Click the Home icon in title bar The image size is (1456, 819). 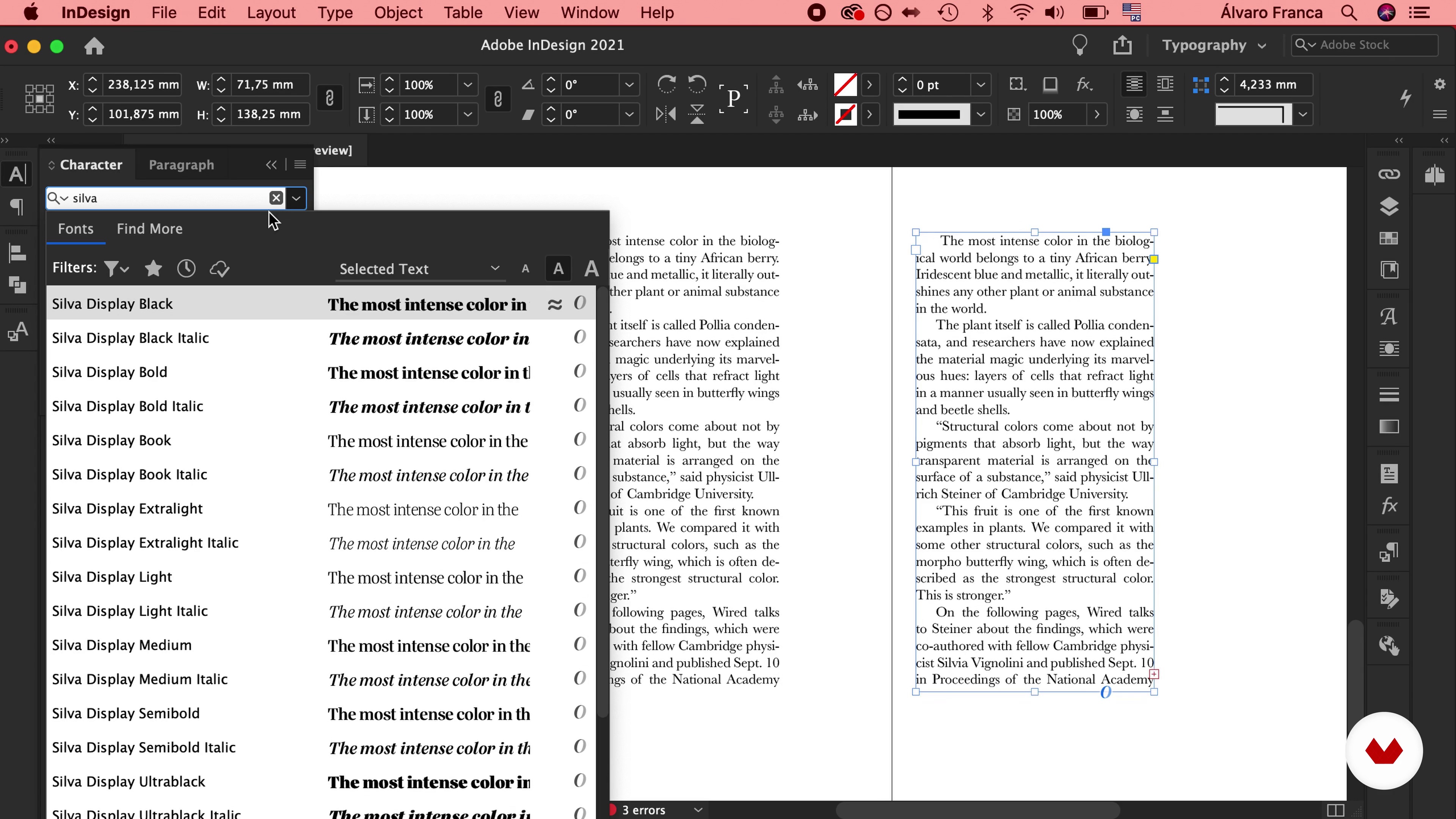click(94, 46)
